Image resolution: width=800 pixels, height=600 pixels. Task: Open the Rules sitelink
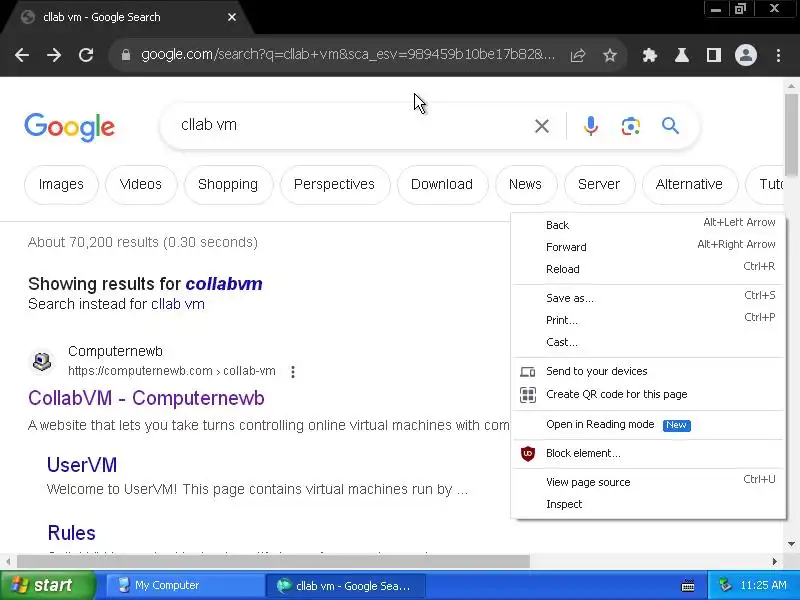coord(71,533)
